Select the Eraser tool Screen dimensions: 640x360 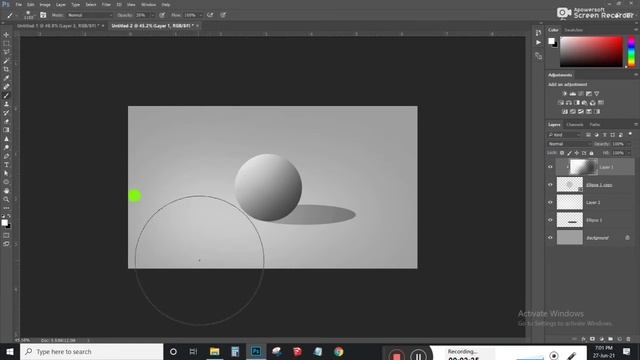click(6, 121)
